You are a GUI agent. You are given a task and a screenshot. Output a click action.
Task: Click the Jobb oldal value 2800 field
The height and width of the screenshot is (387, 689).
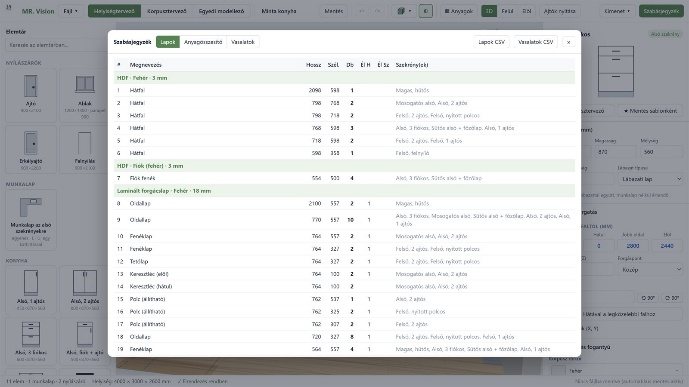(x=633, y=246)
